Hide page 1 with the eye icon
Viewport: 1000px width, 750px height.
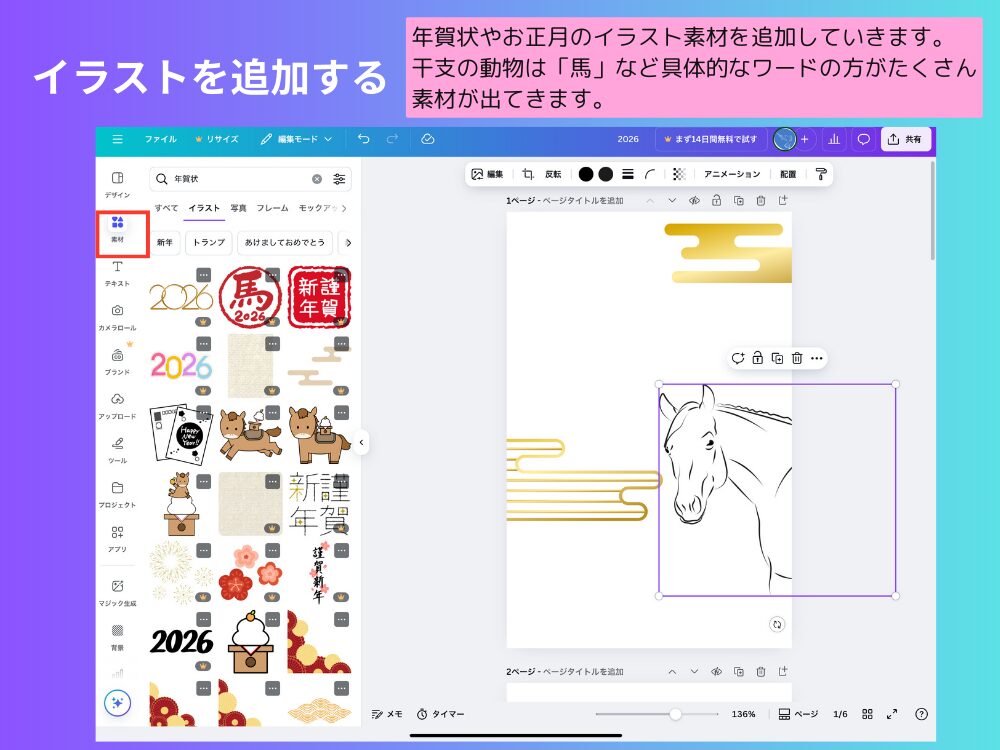(x=694, y=200)
